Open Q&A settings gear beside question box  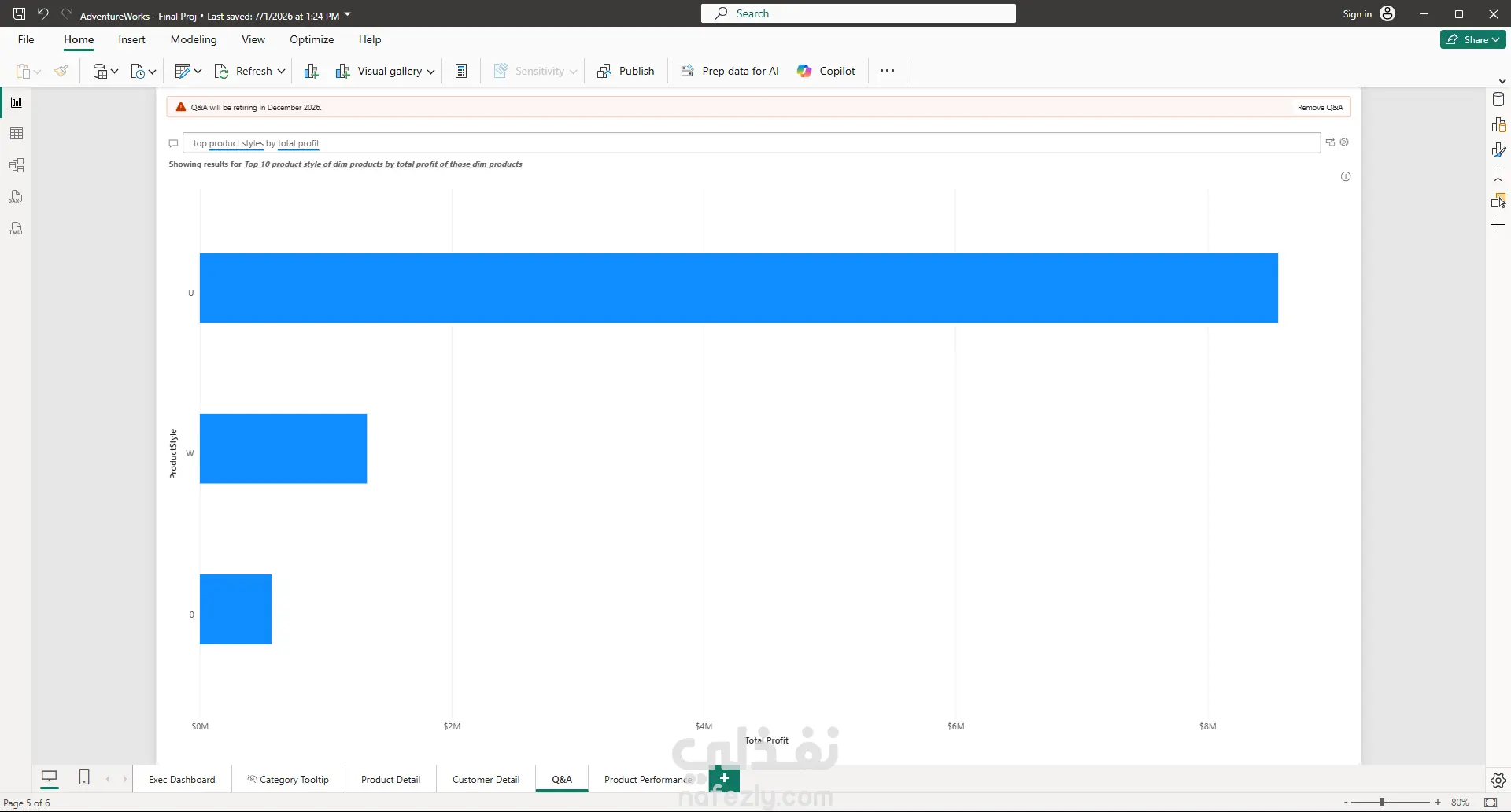[x=1344, y=142]
